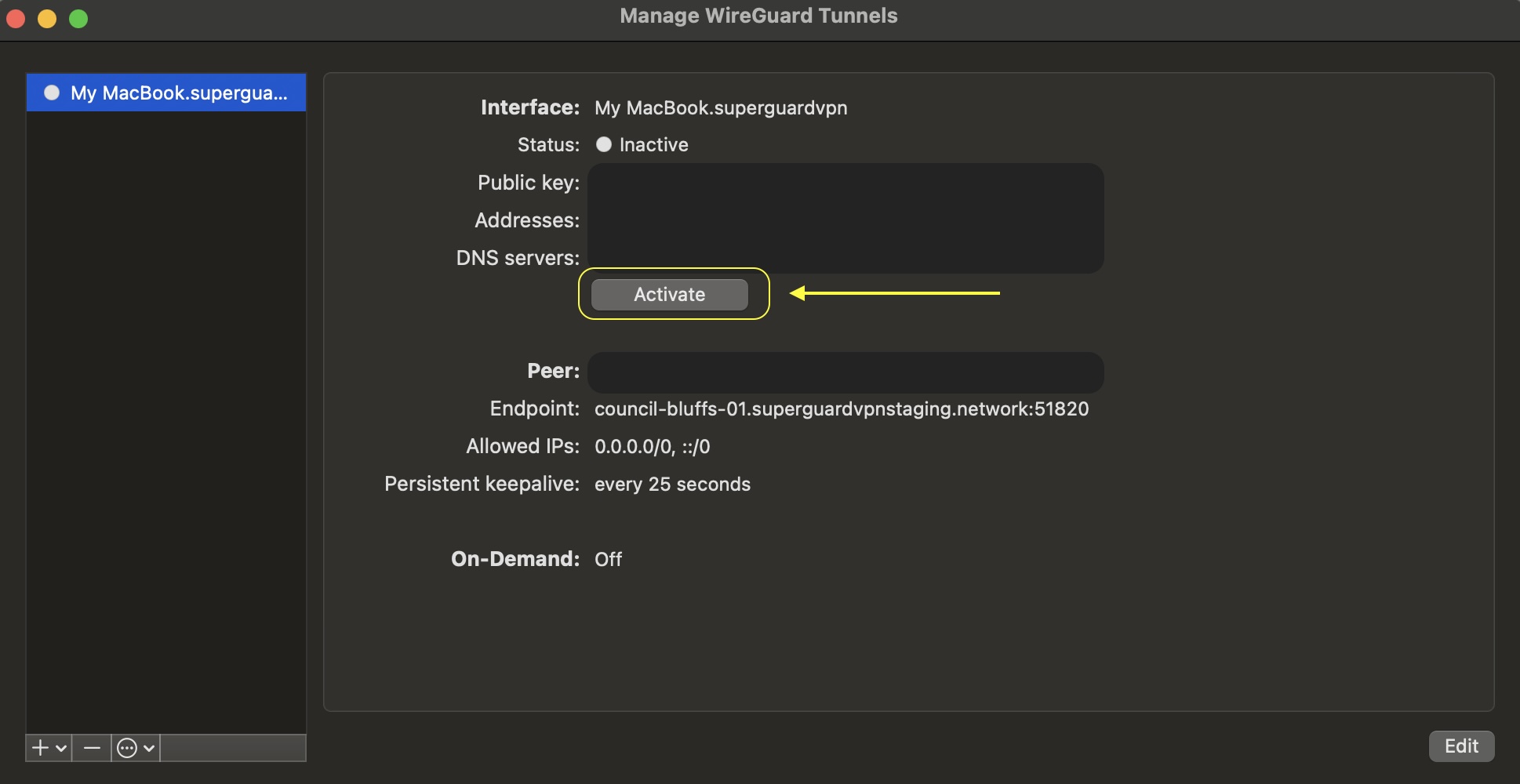This screenshot has height=784, width=1520.
Task: Click the interface name My MacBook.superguardvpn
Action: 721,107
